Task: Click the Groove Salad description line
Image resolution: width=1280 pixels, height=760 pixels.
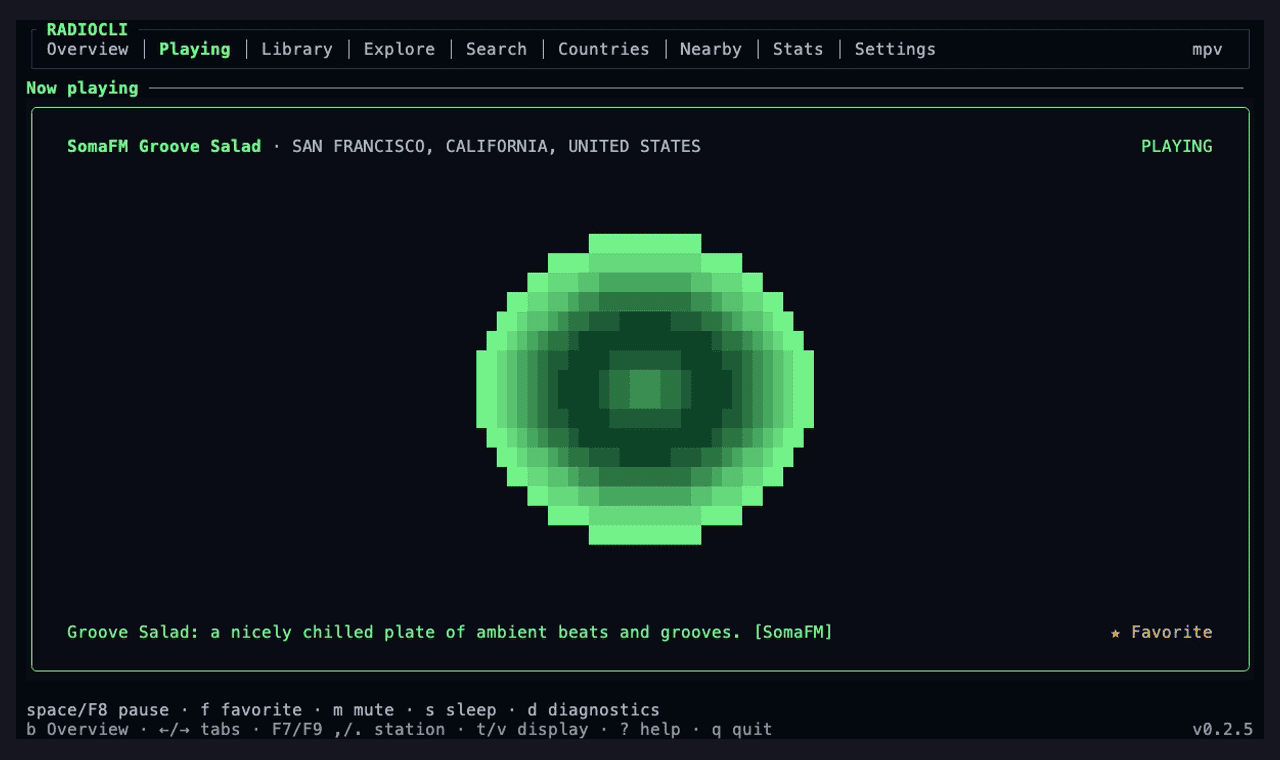Action: pos(450,632)
